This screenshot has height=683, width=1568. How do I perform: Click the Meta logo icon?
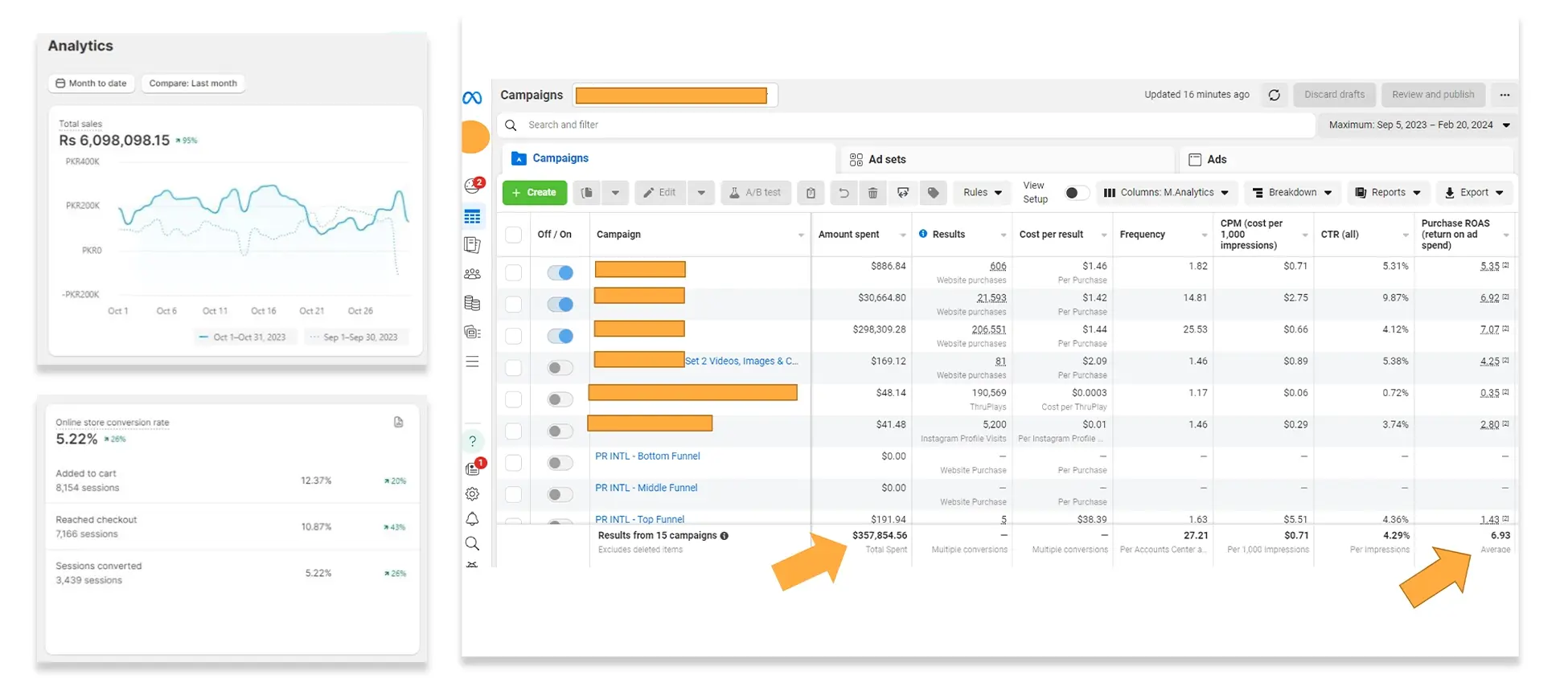472,98
